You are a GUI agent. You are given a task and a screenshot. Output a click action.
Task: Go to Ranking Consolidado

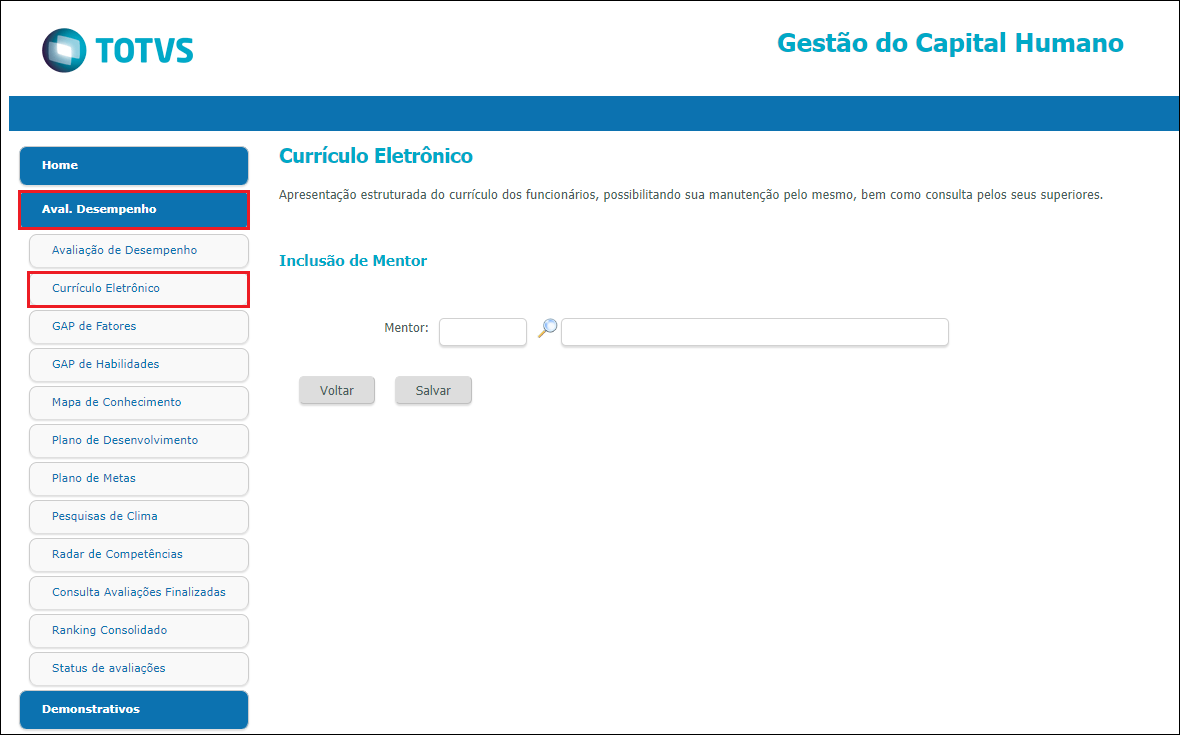(138, 630)
